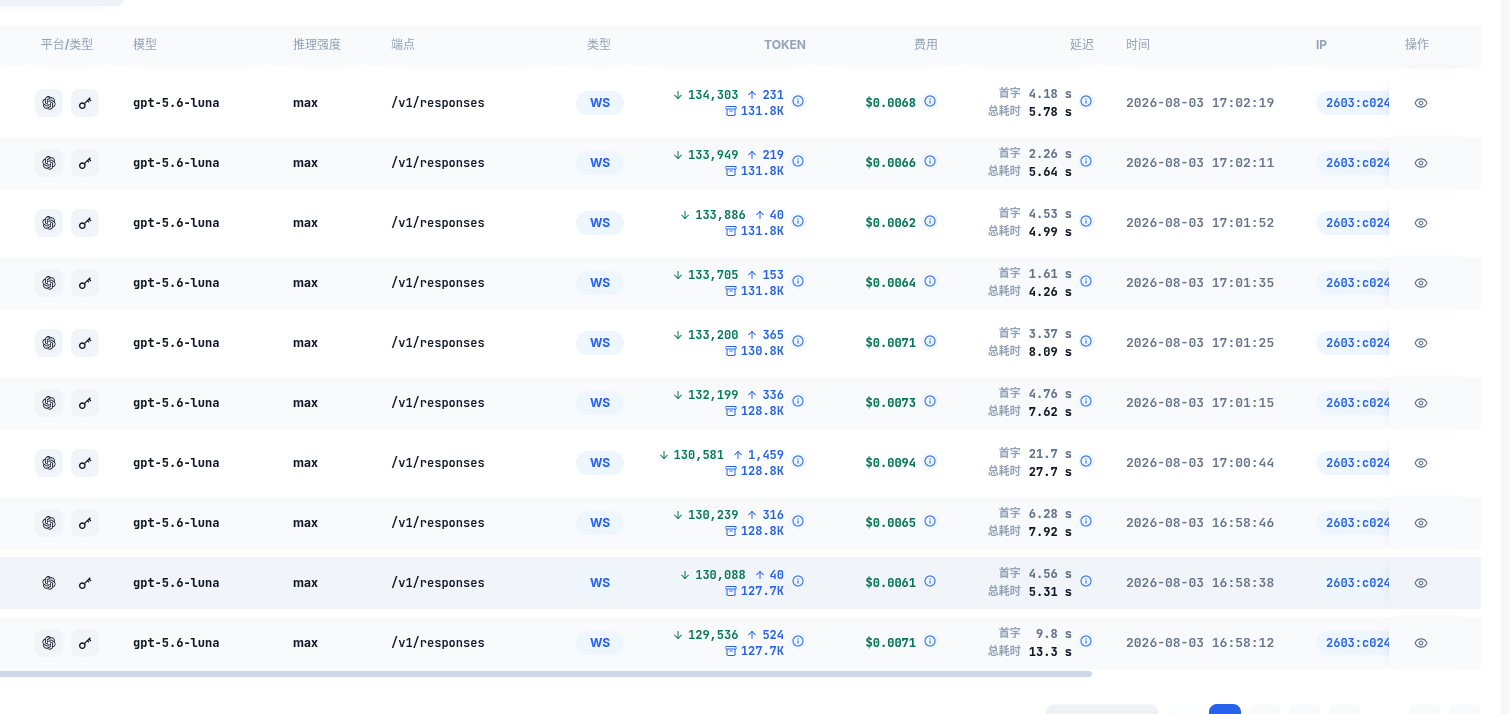Click gpt-5.6-luna in the 17:01:35 row
Image resolution: width=1509 pixels, height=714 pixels.
click(176, 283)
